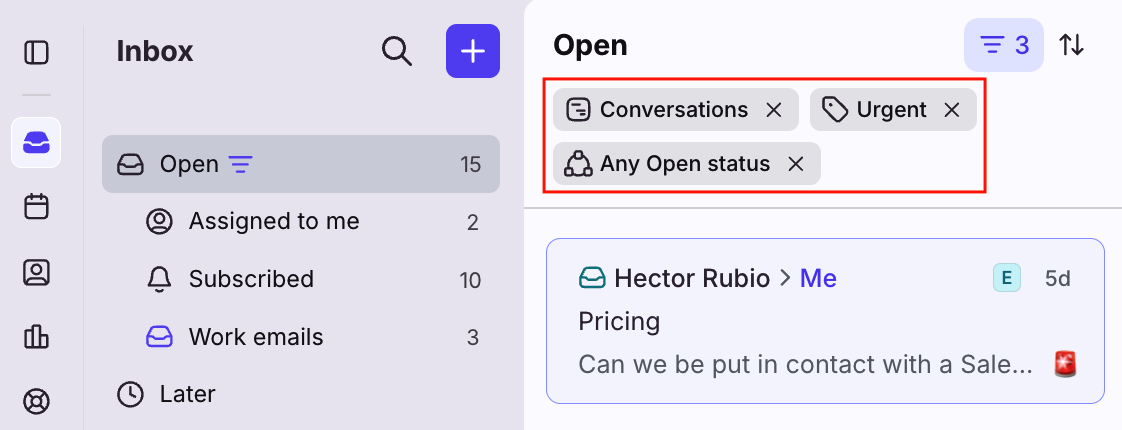Viewport: 1122px width, 430px height.
Task: Click the search magnifier icon
Action: [397, 51]
